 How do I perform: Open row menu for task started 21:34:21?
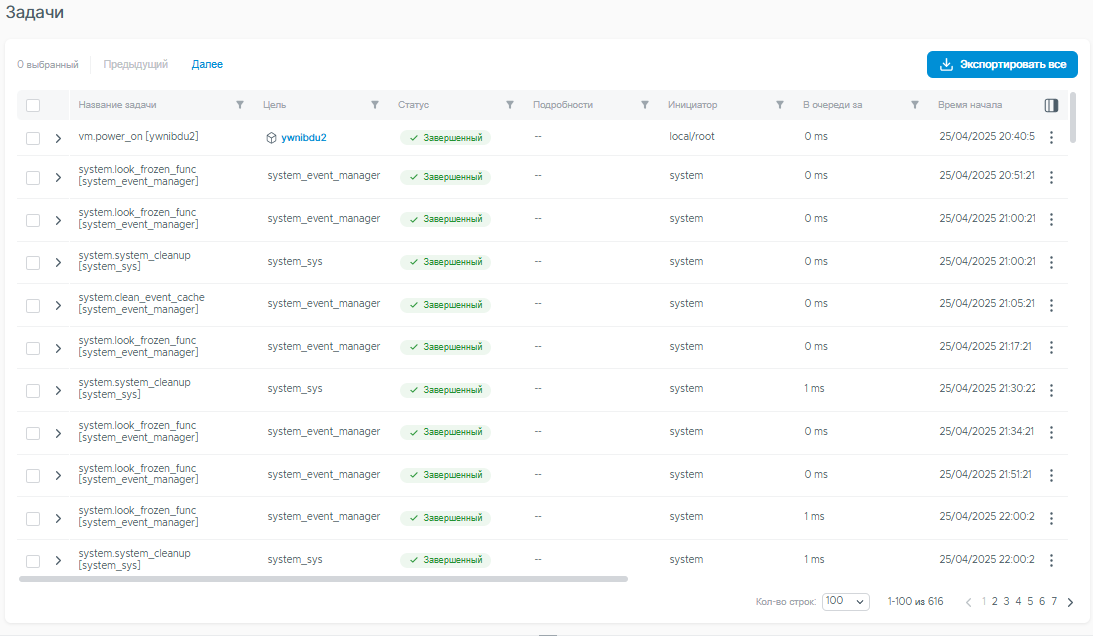click(1051, 432)
